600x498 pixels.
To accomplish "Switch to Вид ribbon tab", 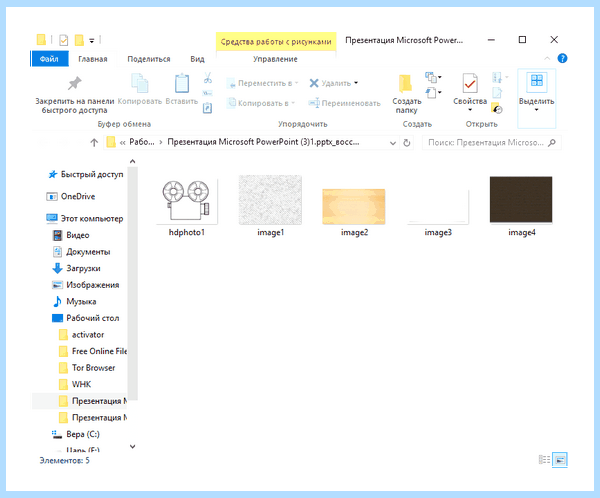I will 197,59.
